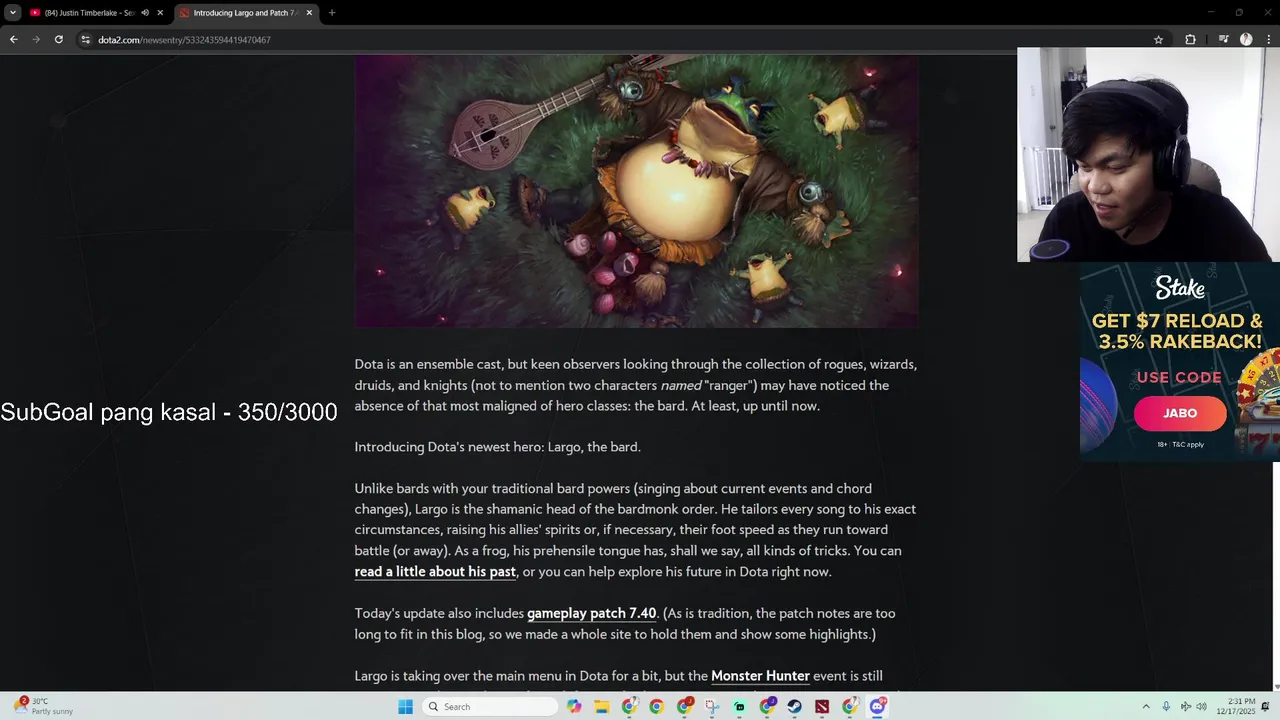This screenshot has width=1280, height=720.
Task: Open File Explorer from the taskbar
Action: 602,707
